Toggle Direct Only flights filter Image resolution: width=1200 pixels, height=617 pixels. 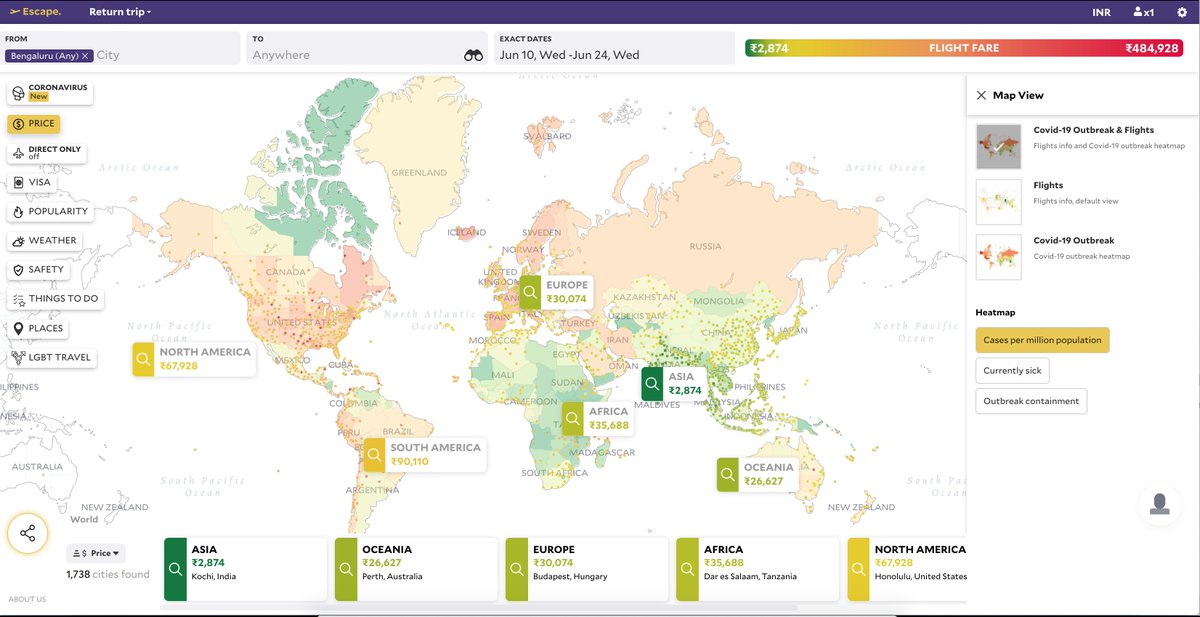[x=46, y=153]
